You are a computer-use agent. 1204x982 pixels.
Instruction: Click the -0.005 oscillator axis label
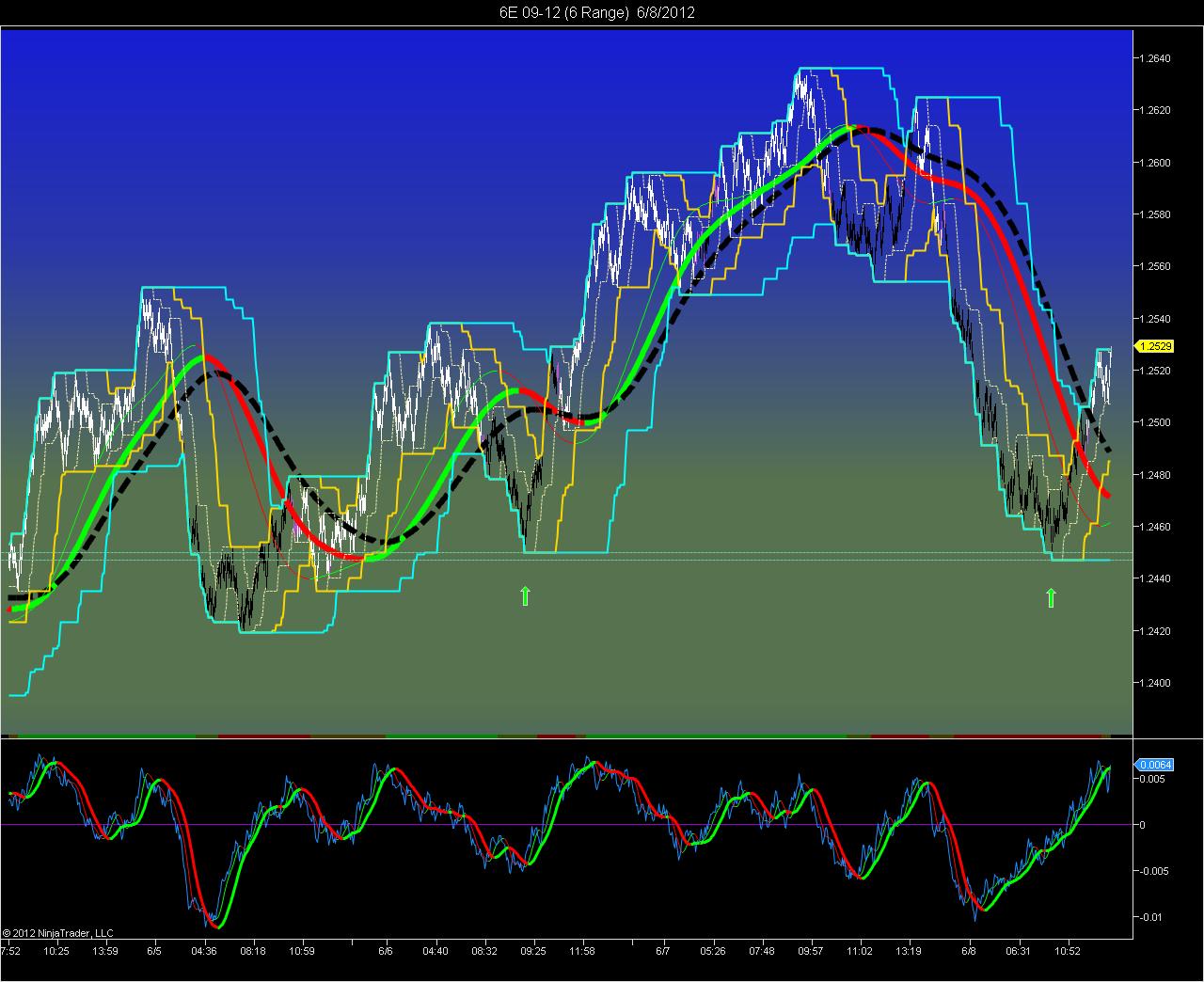point(1154,871)
